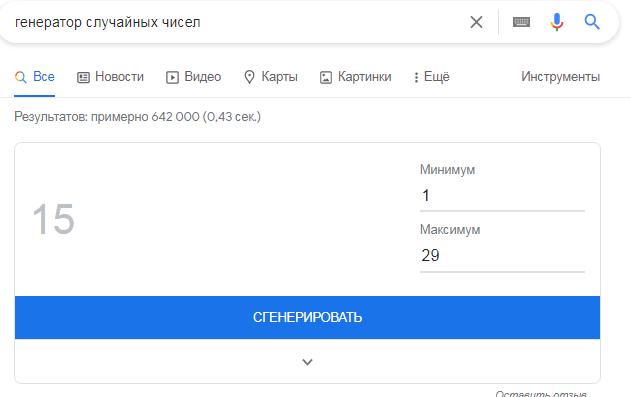Viewport: 631px width, 397px height.
Task: Switch to the Все tab
Action: point(35,77)
